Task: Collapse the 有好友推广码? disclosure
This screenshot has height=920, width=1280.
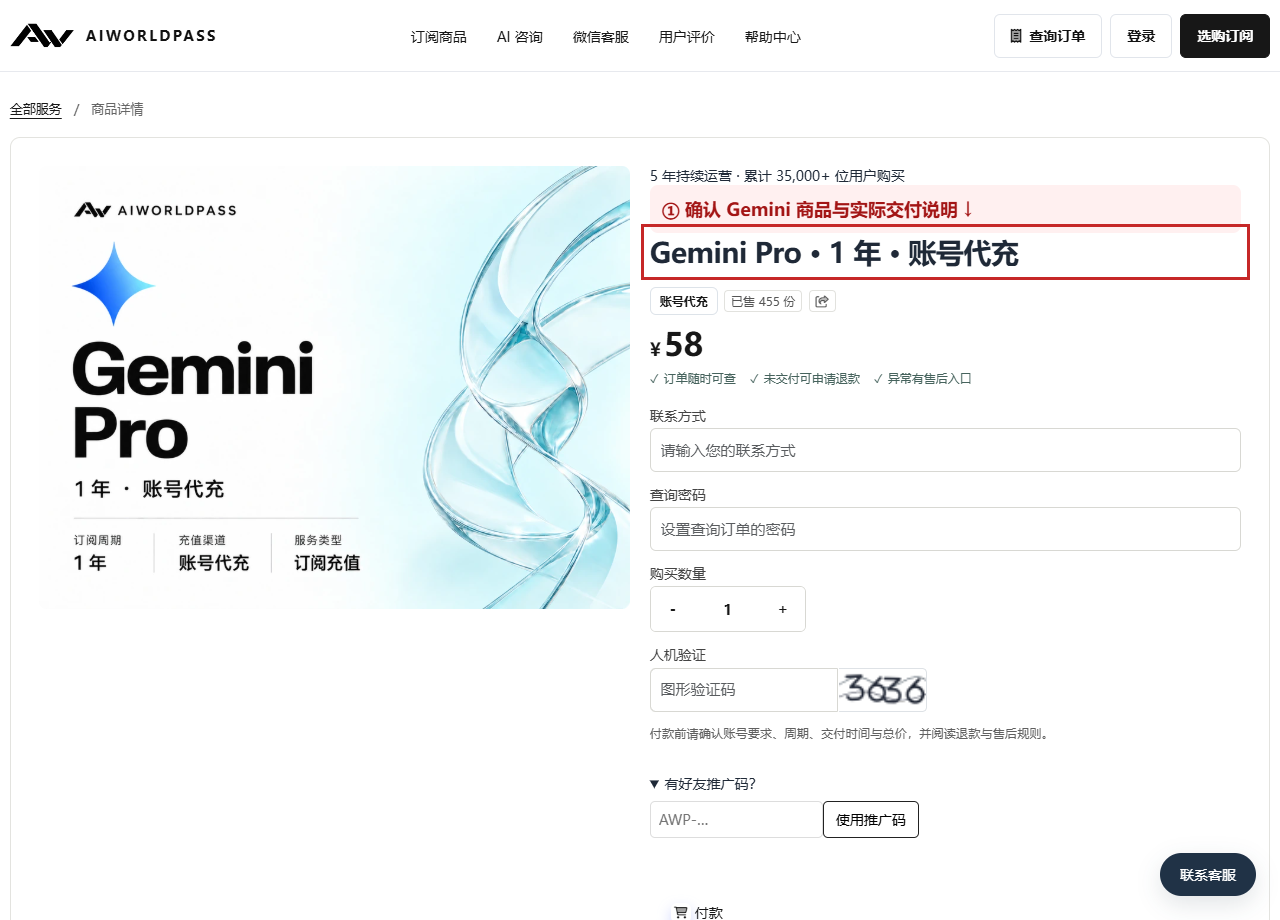Action: (x=703, y=783)
